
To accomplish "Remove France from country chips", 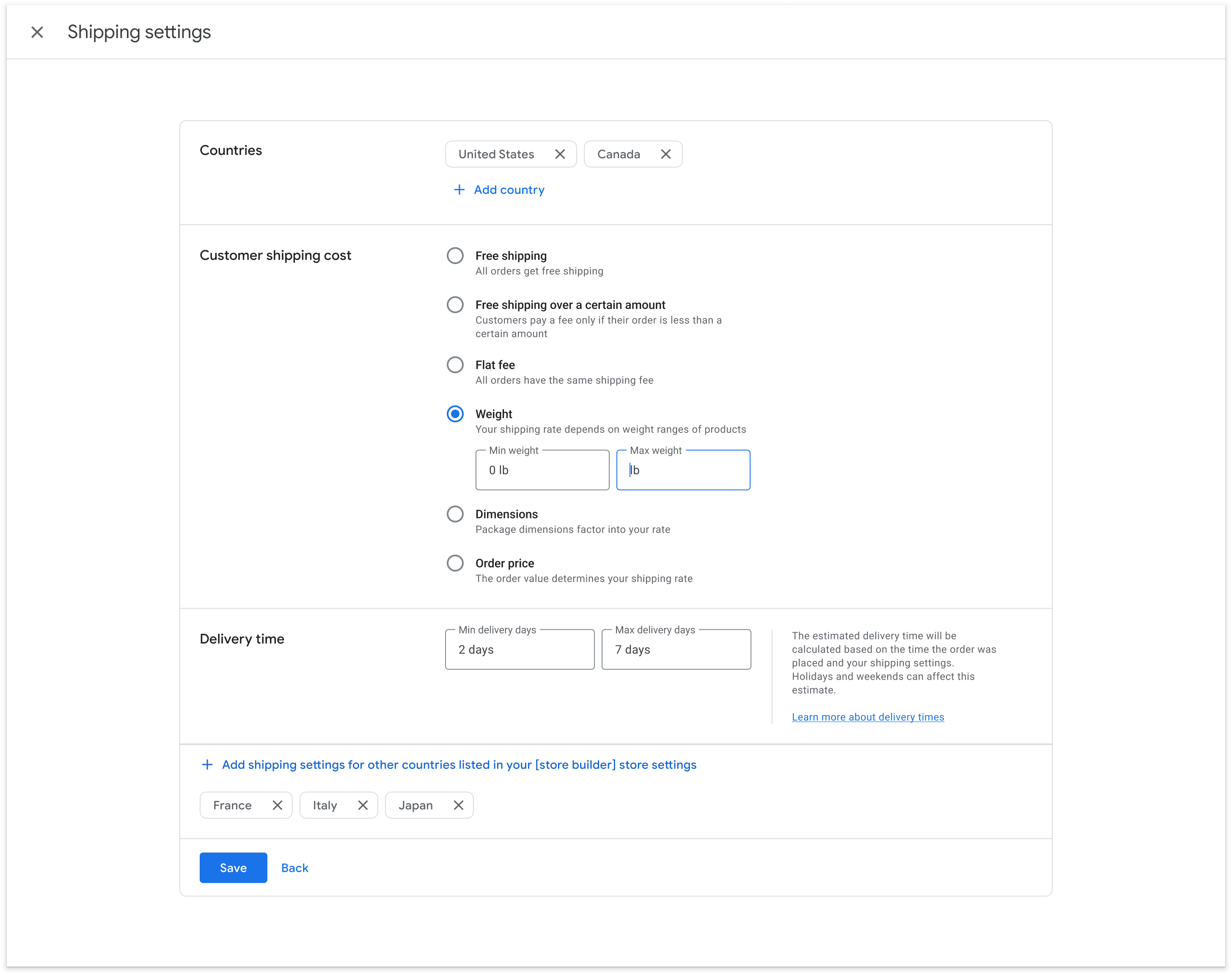I will tap(278, 805).
